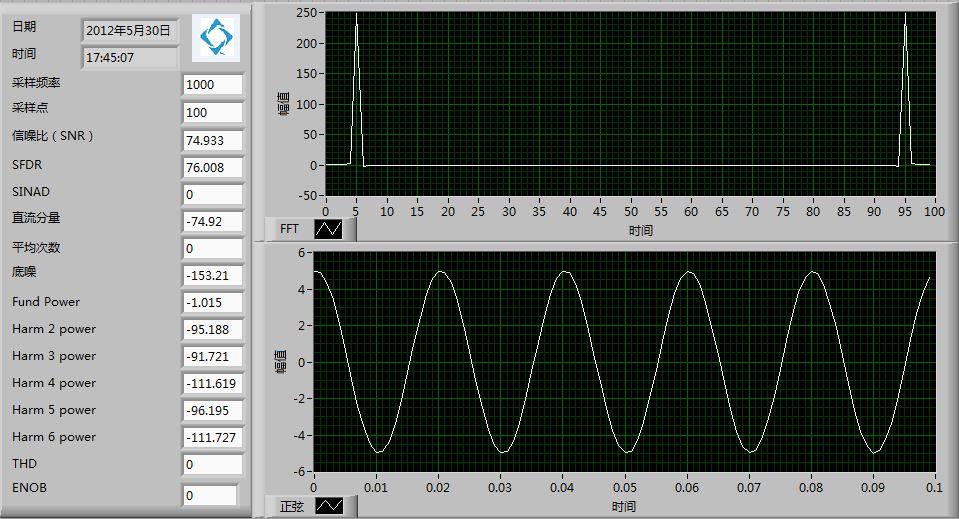Click the sine wave crest at 0.02

(x=439, y=271)
